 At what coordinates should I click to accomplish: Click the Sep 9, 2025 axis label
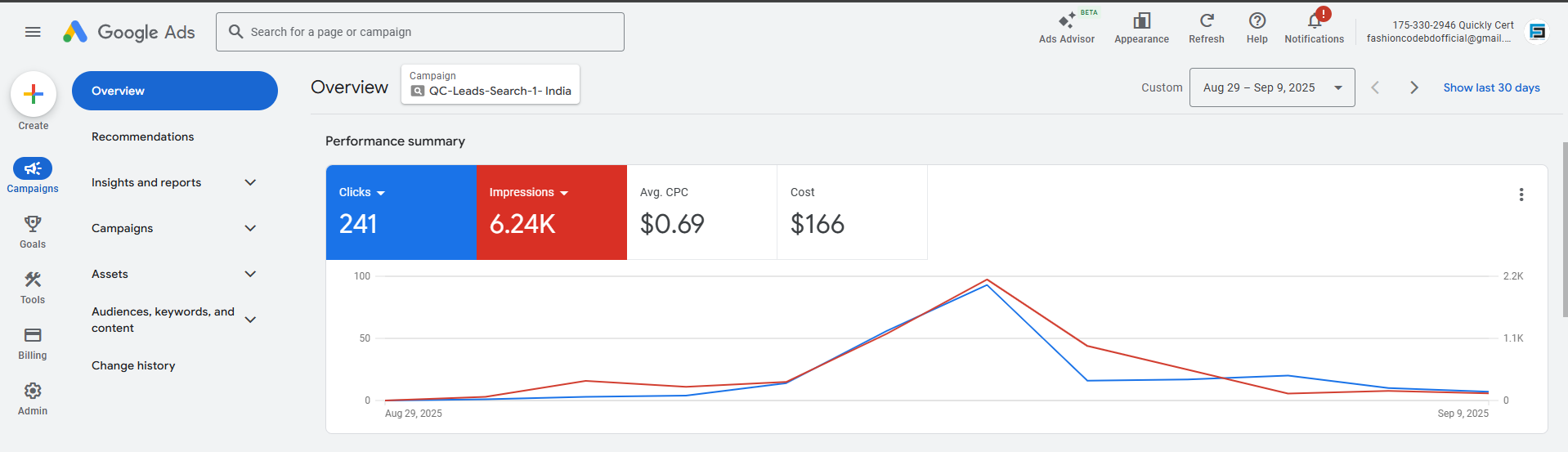coord(1463,414)
